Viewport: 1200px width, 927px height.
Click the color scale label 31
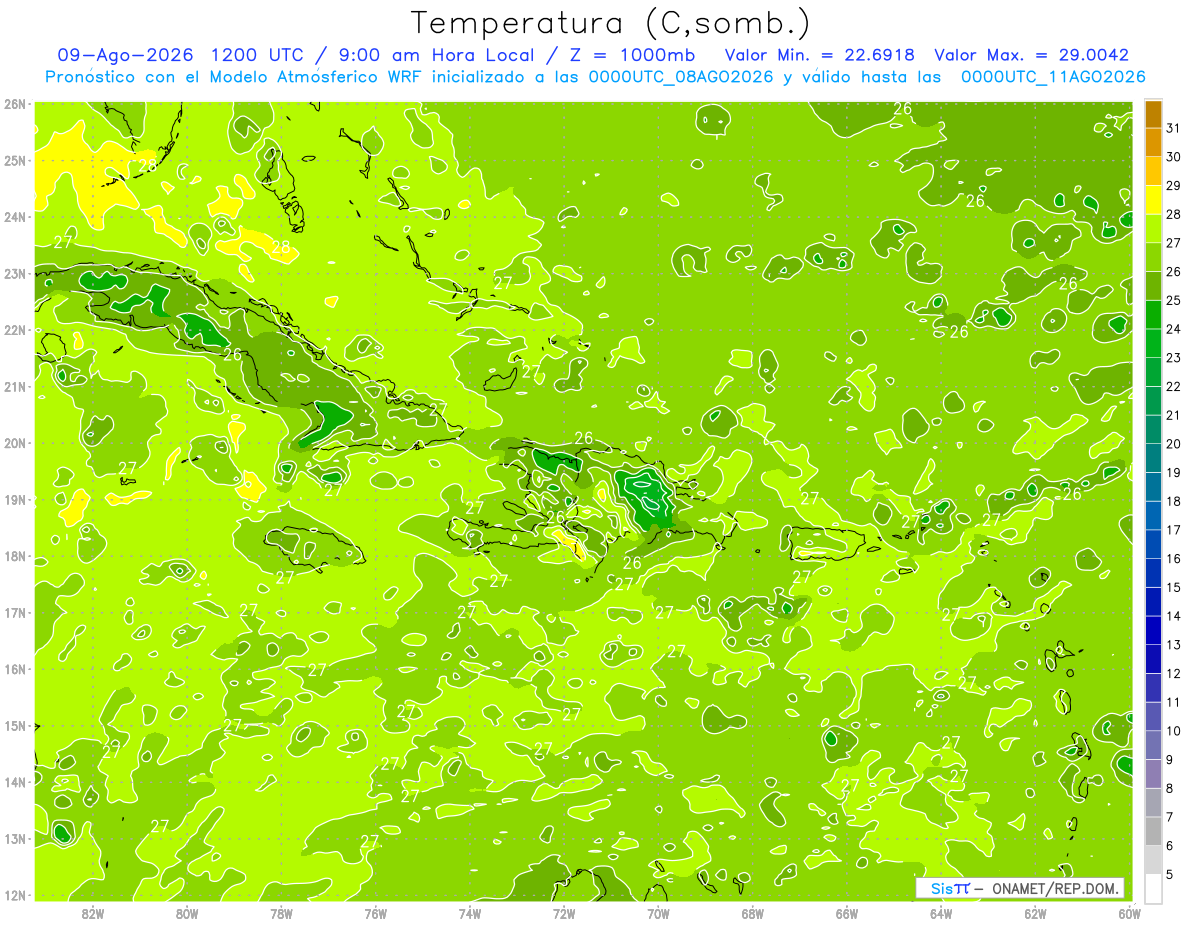1173,128
